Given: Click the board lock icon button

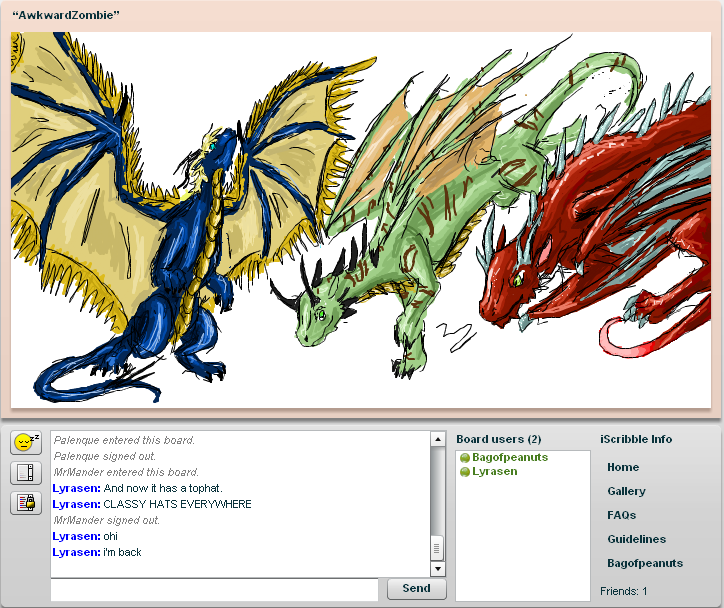Looking at the screenshot, I should point(25,503).
